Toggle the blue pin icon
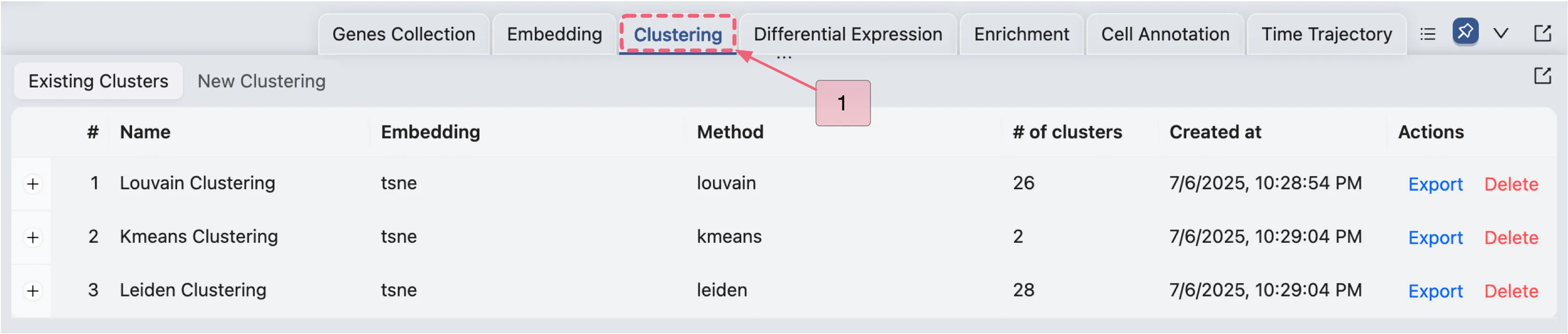 pos(1465,31)
